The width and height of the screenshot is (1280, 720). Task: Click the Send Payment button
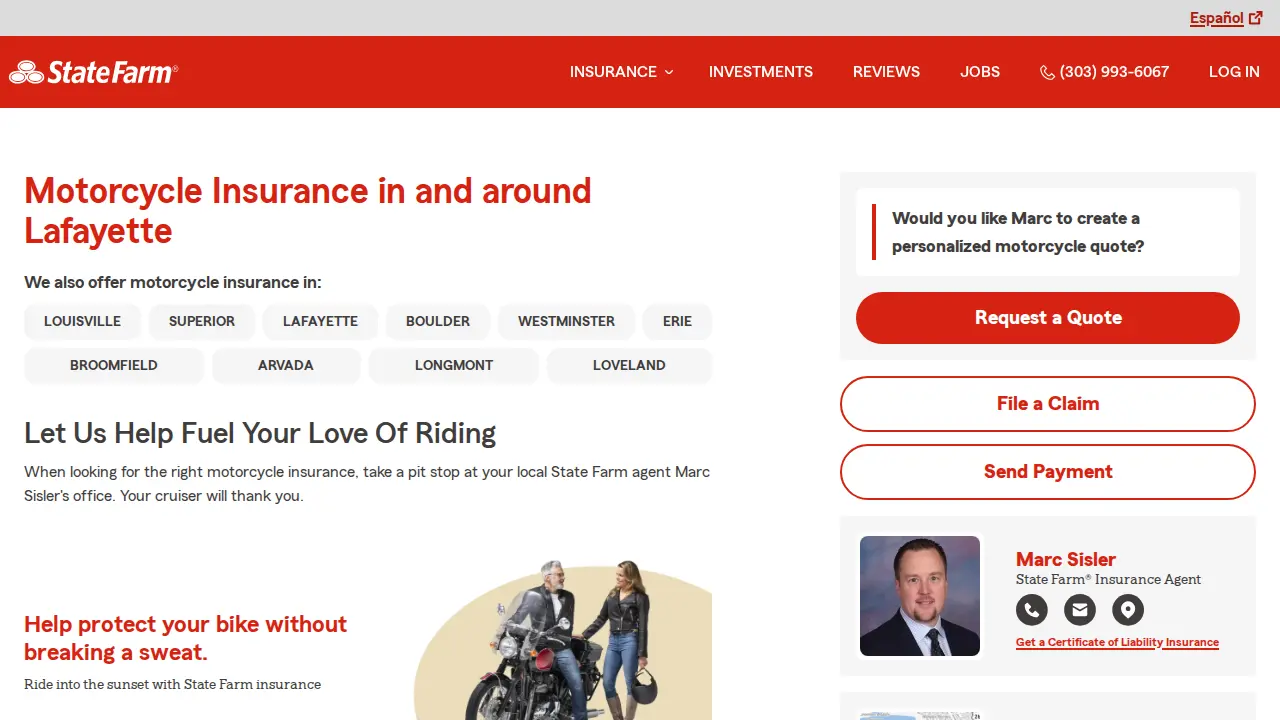(1048, 472)
